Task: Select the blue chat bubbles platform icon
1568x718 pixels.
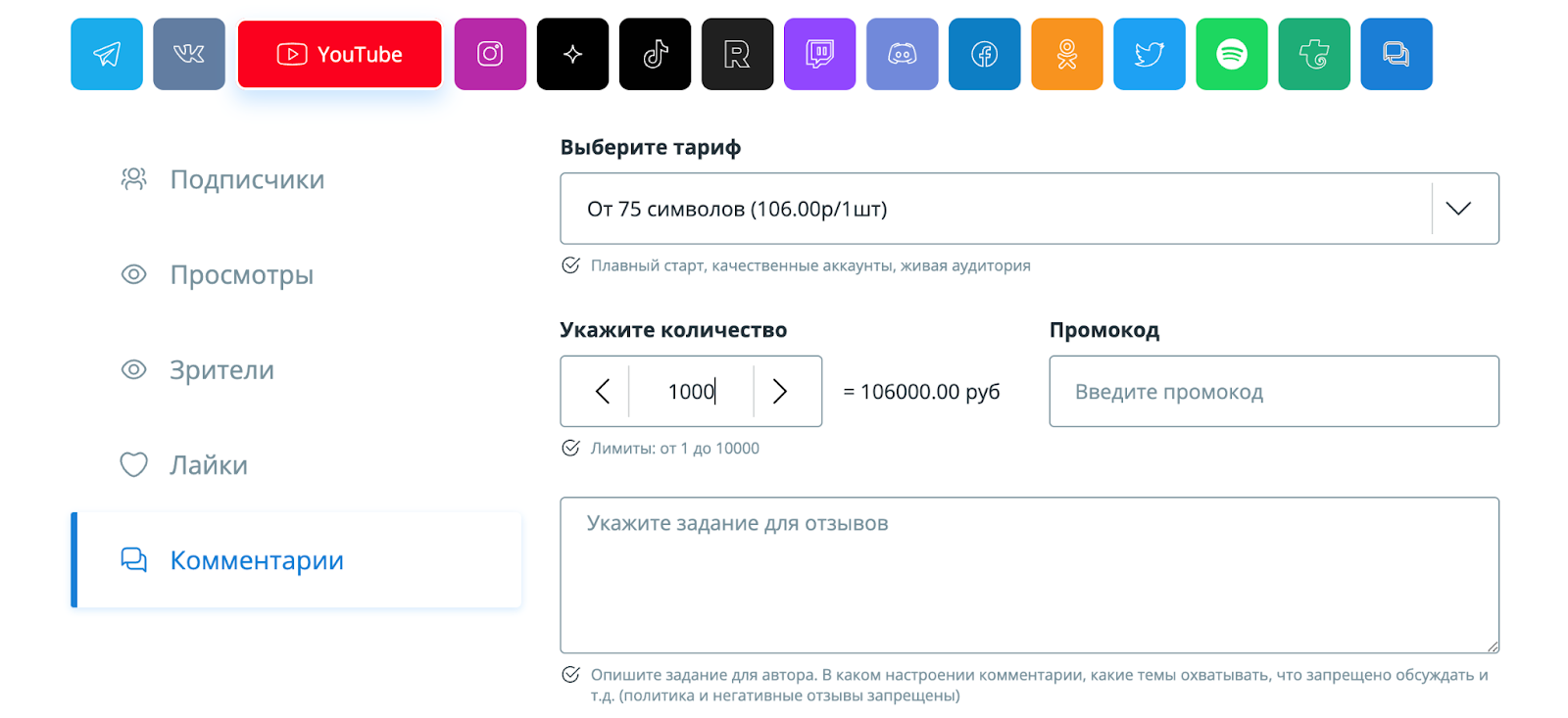Action: (x=1396, y=54)
